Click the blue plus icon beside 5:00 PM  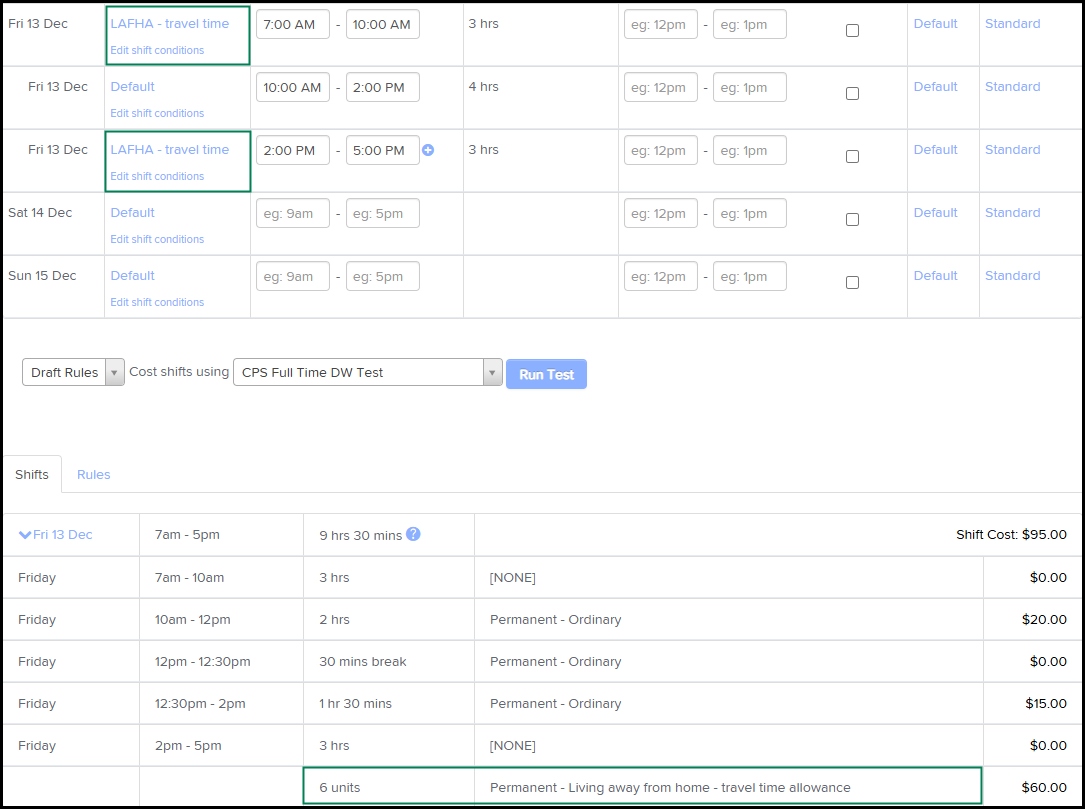(x=428, y=150)
